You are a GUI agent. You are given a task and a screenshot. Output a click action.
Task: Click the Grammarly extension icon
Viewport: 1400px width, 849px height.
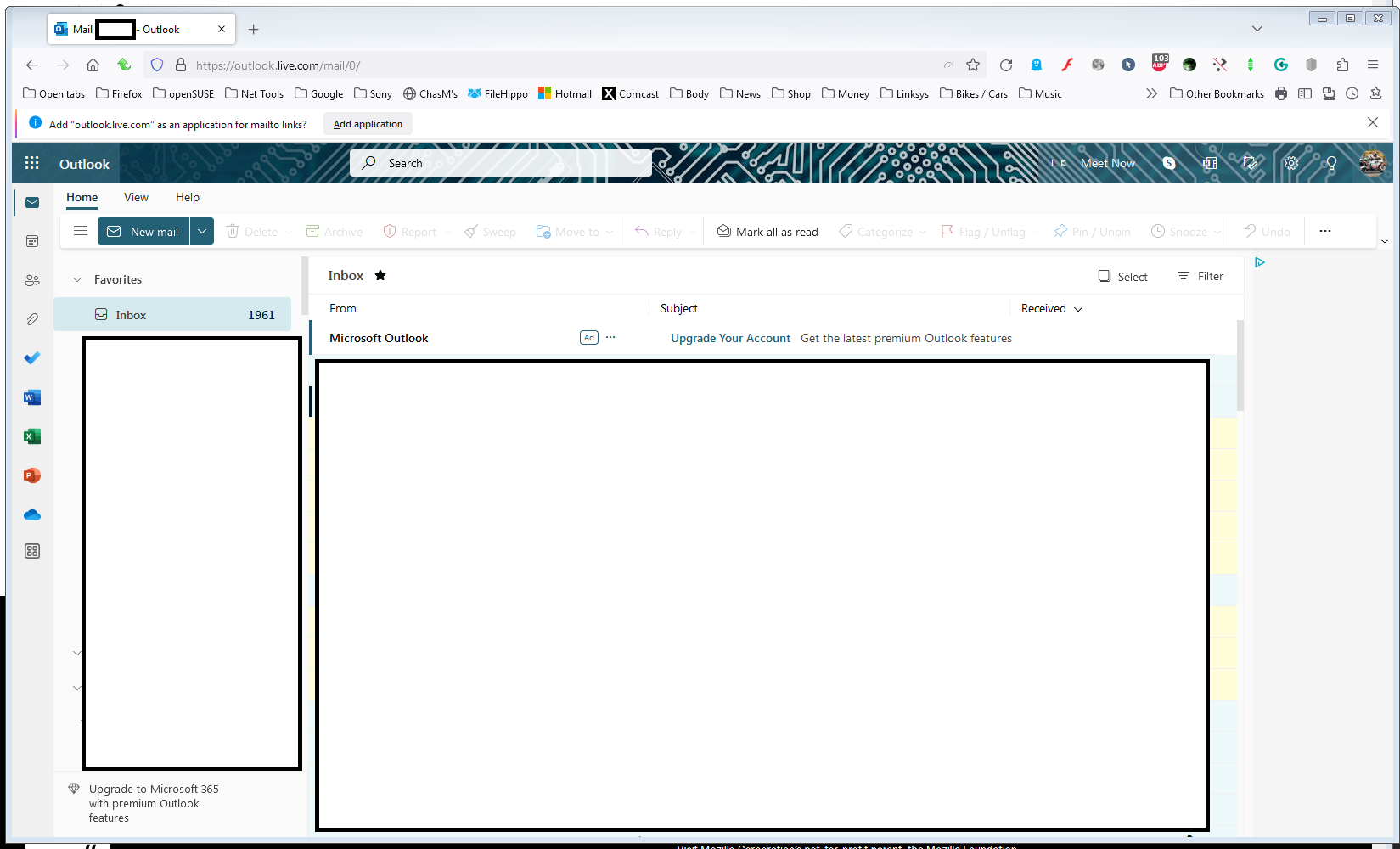(x=1281, y=65)
